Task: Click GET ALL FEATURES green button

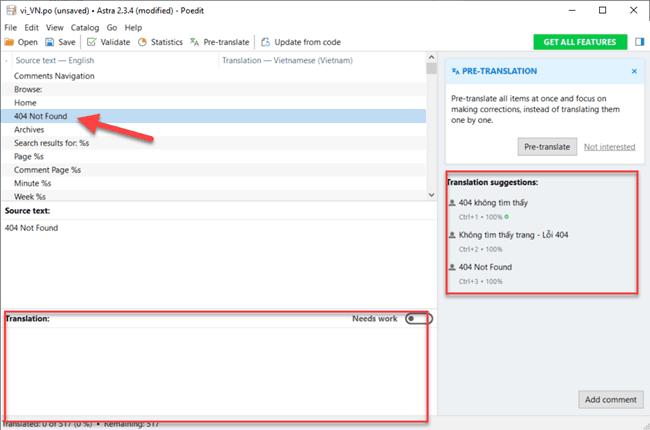Action: coord(580,42)
